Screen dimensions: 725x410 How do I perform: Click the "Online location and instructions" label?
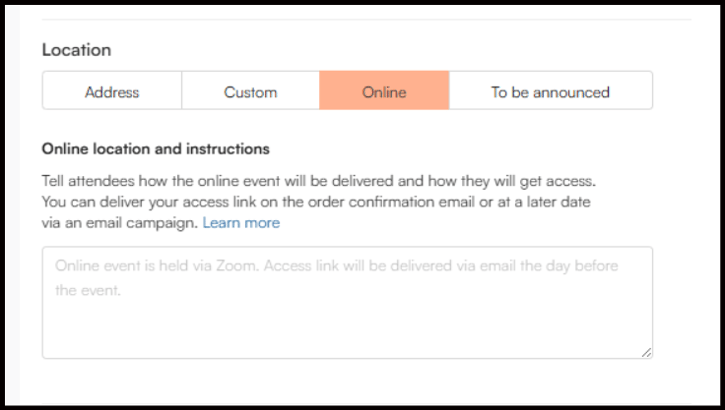click(155, 149)
